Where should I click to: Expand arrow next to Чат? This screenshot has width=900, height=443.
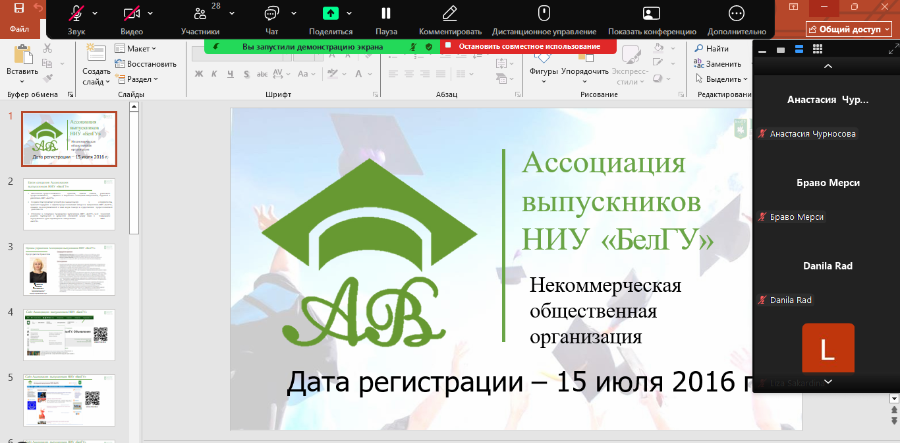pyautogui.click(x=294, y=13)
